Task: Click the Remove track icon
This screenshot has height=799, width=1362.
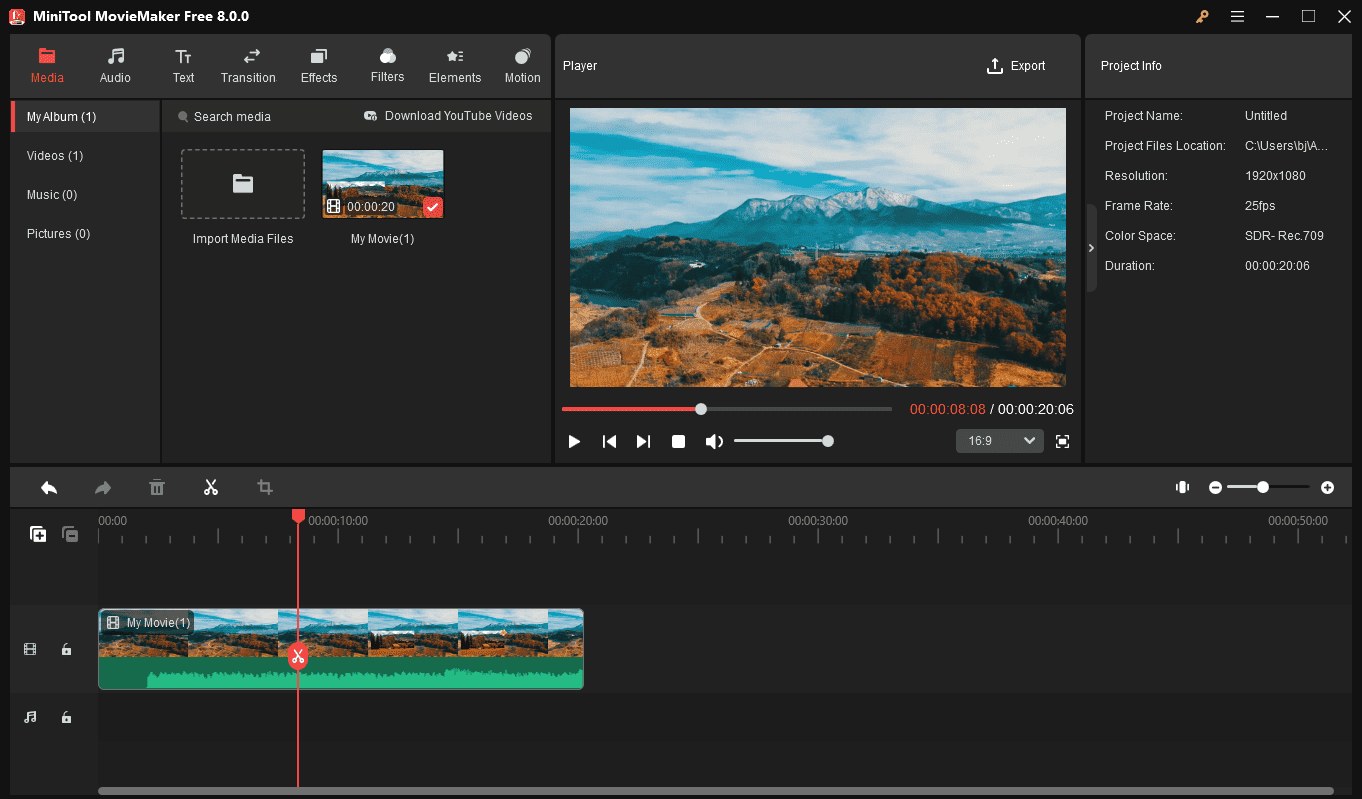Action: 70,534
